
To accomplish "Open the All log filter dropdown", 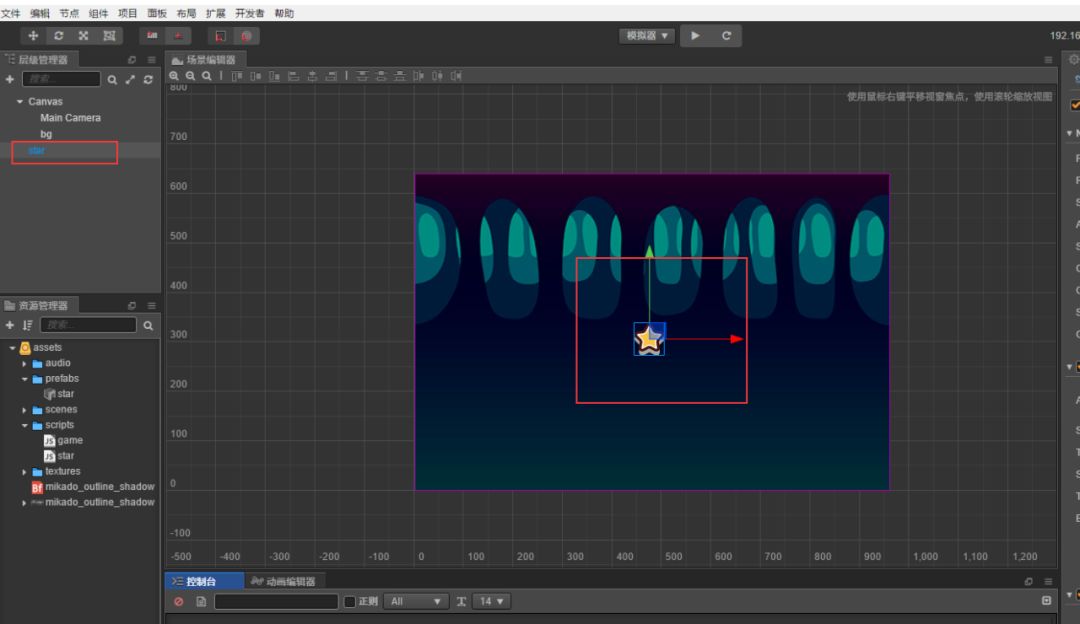I will [416, 601].
